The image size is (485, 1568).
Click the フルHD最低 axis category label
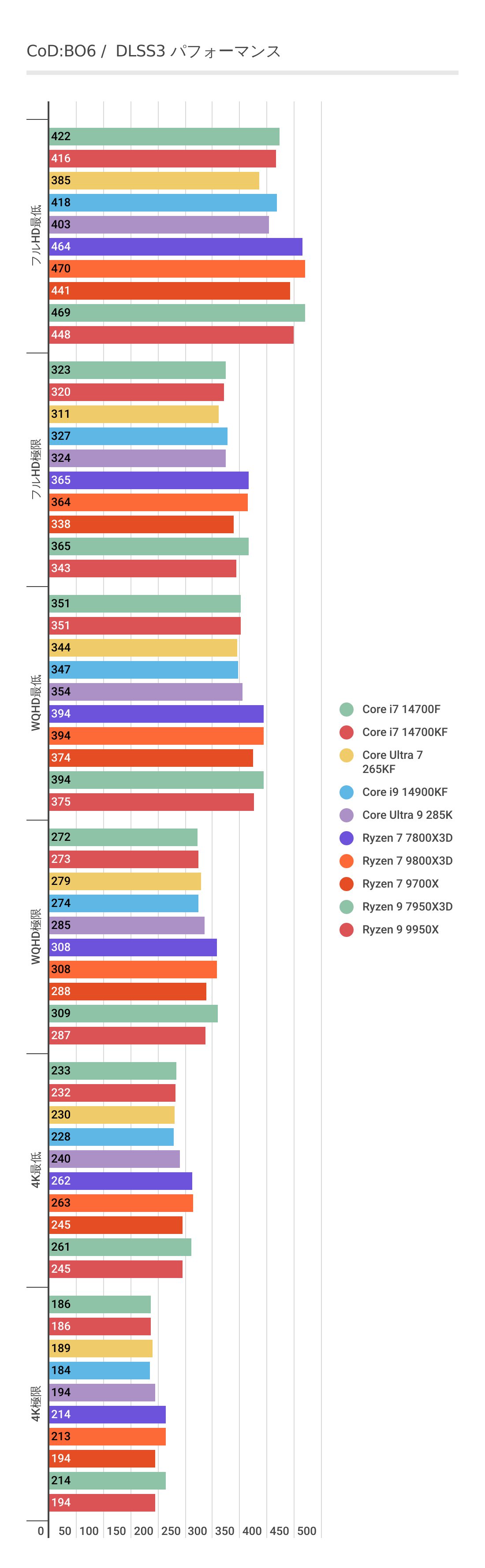point(36,235)
